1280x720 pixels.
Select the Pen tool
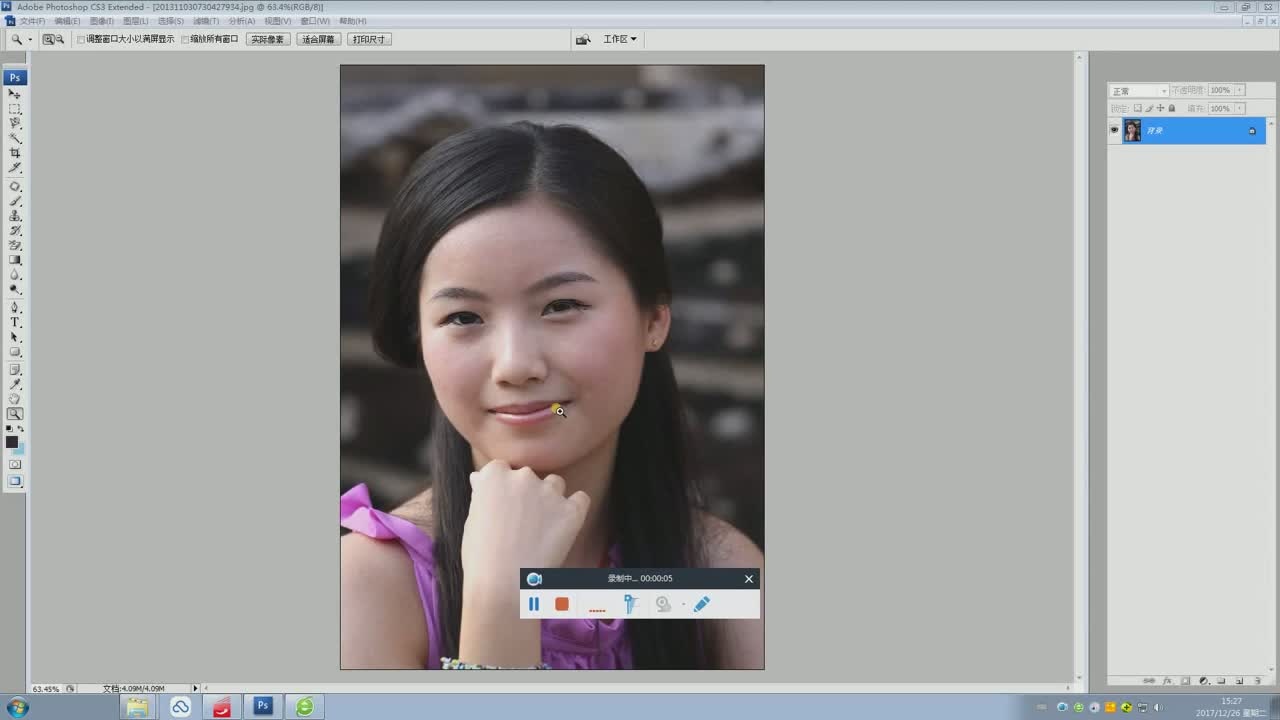click(x=15, y=308)
